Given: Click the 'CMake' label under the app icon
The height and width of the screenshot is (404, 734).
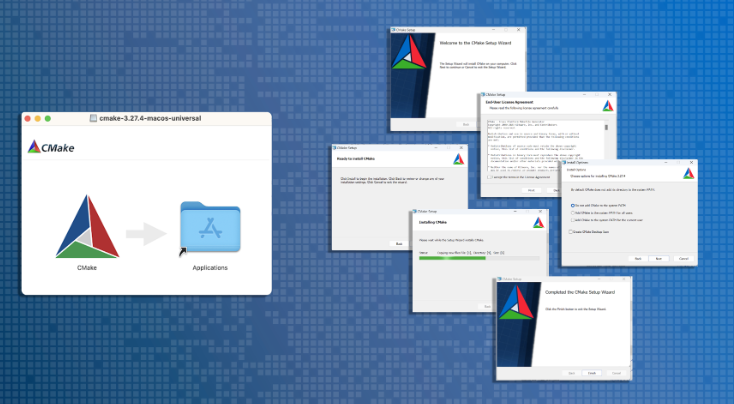Looking at the screenshot, I should pyautogui.click(x=87, y=268).
